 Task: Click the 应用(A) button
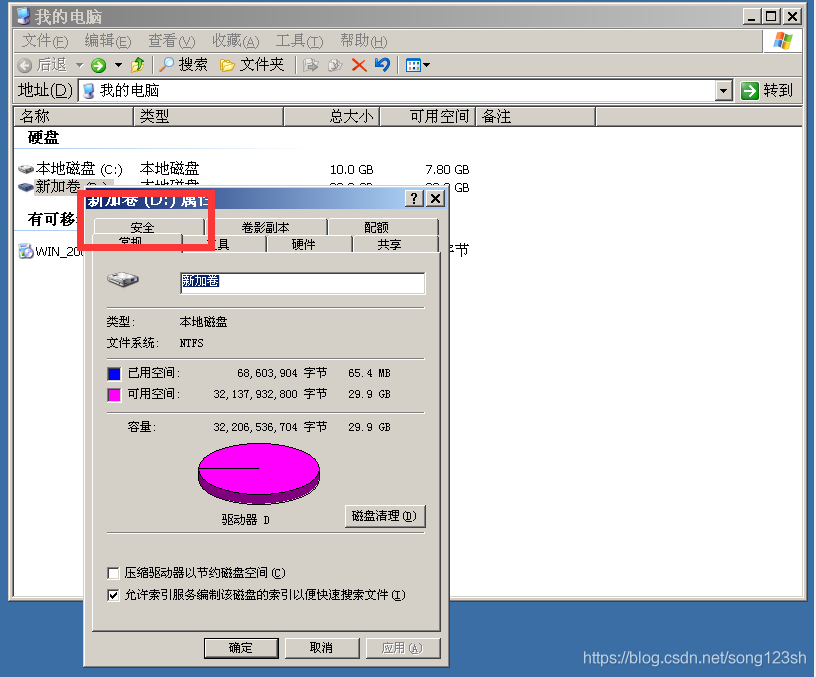(402, 648)
